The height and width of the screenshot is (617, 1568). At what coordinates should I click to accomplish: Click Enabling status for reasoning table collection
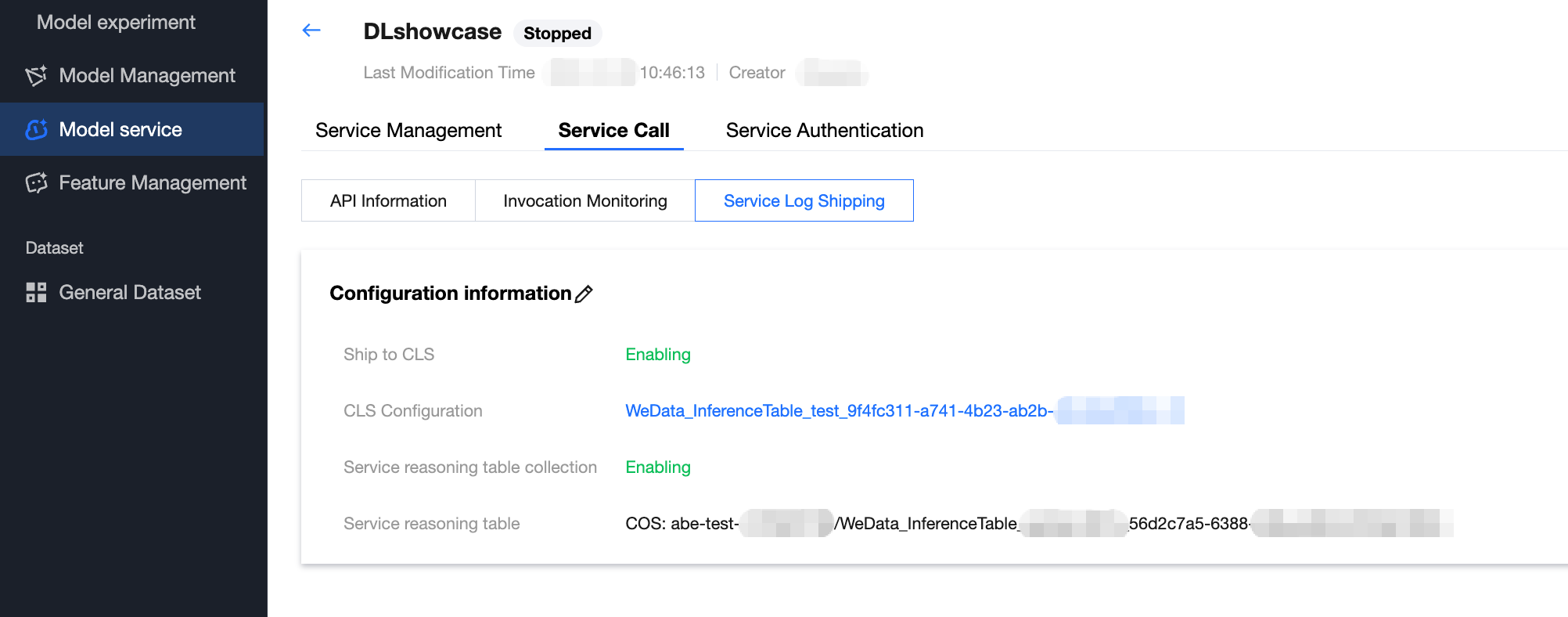pyautogui.click(x=658, y=467)
